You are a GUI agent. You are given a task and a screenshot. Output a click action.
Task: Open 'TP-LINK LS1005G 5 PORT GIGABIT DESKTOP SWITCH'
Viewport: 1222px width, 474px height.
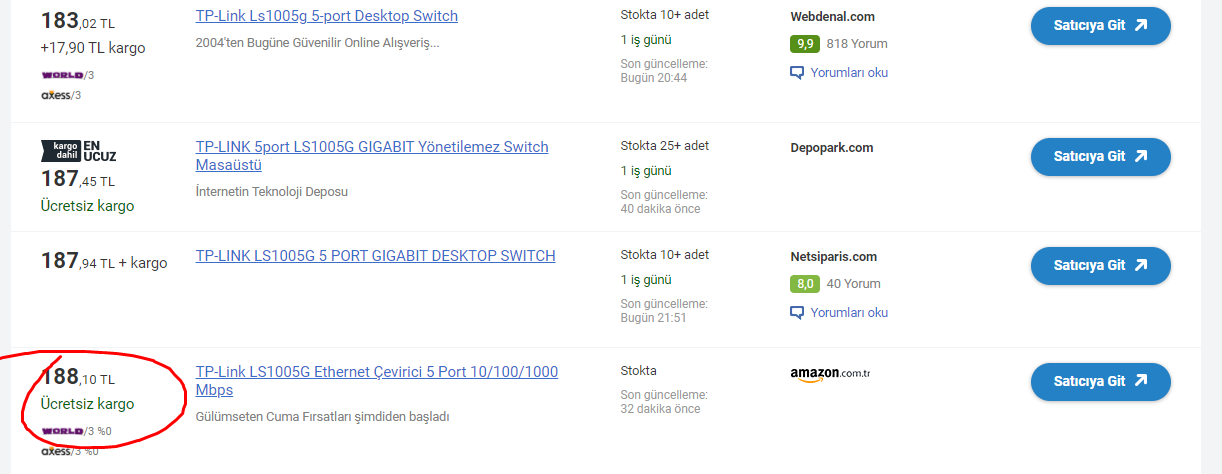coord(375,256)
